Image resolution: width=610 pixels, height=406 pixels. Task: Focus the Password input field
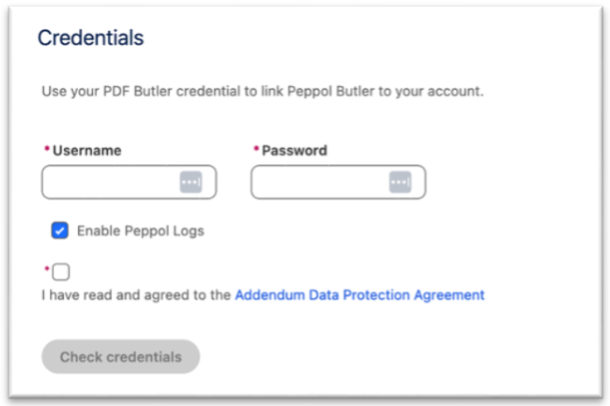[318, 182]
